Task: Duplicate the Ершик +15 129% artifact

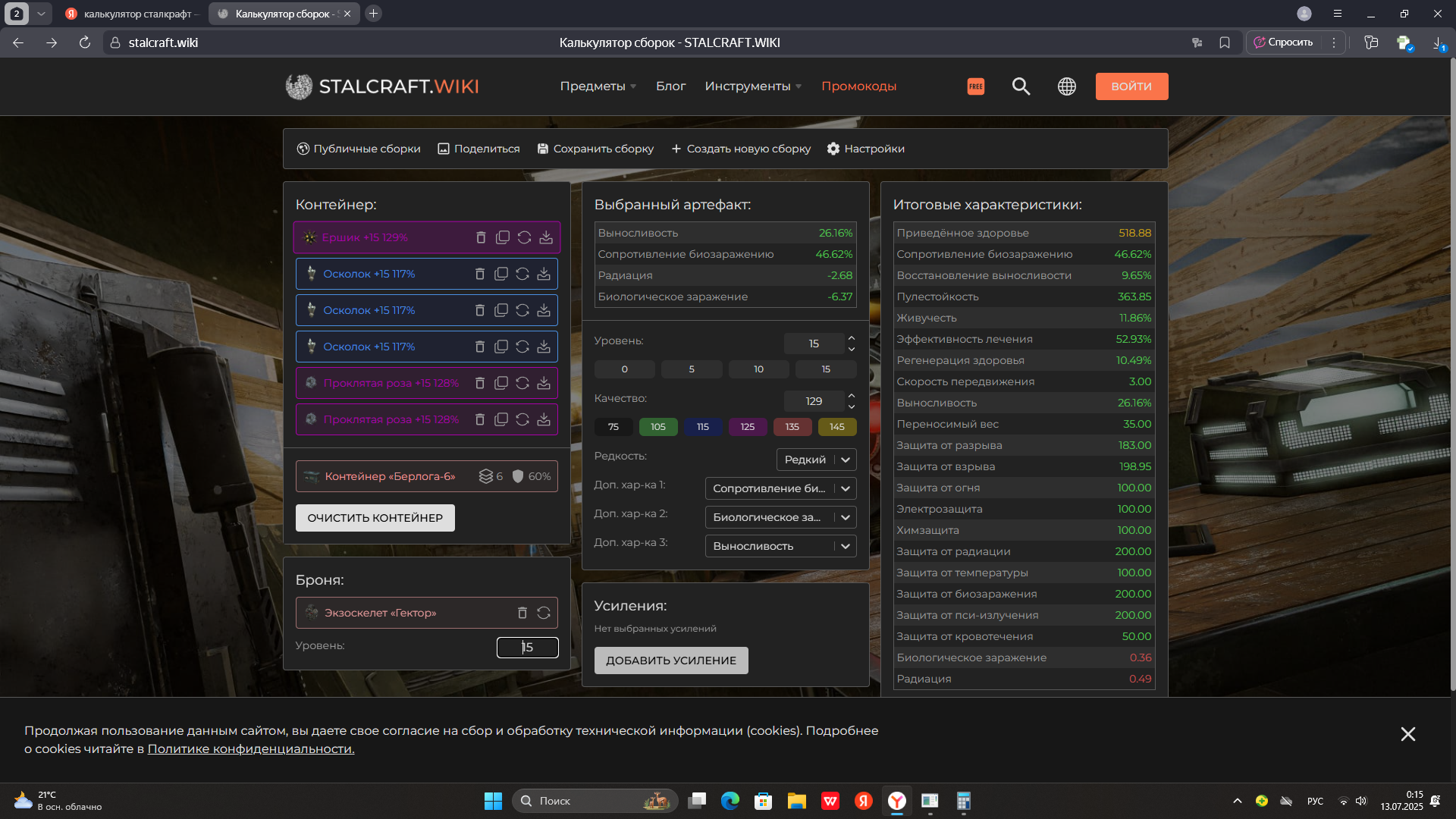Action: coord(502,237)
